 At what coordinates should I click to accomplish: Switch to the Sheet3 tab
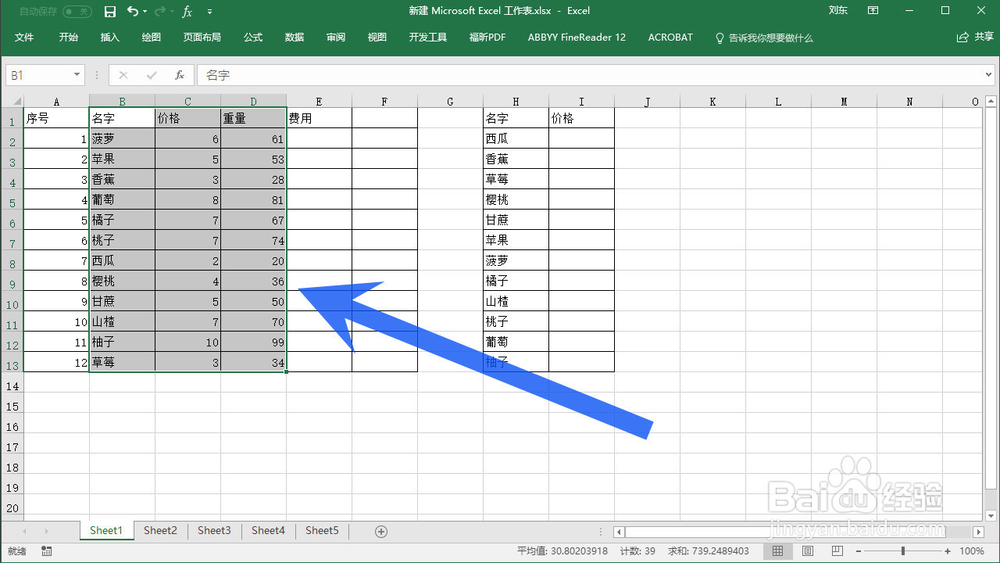[x=214, y=530]
